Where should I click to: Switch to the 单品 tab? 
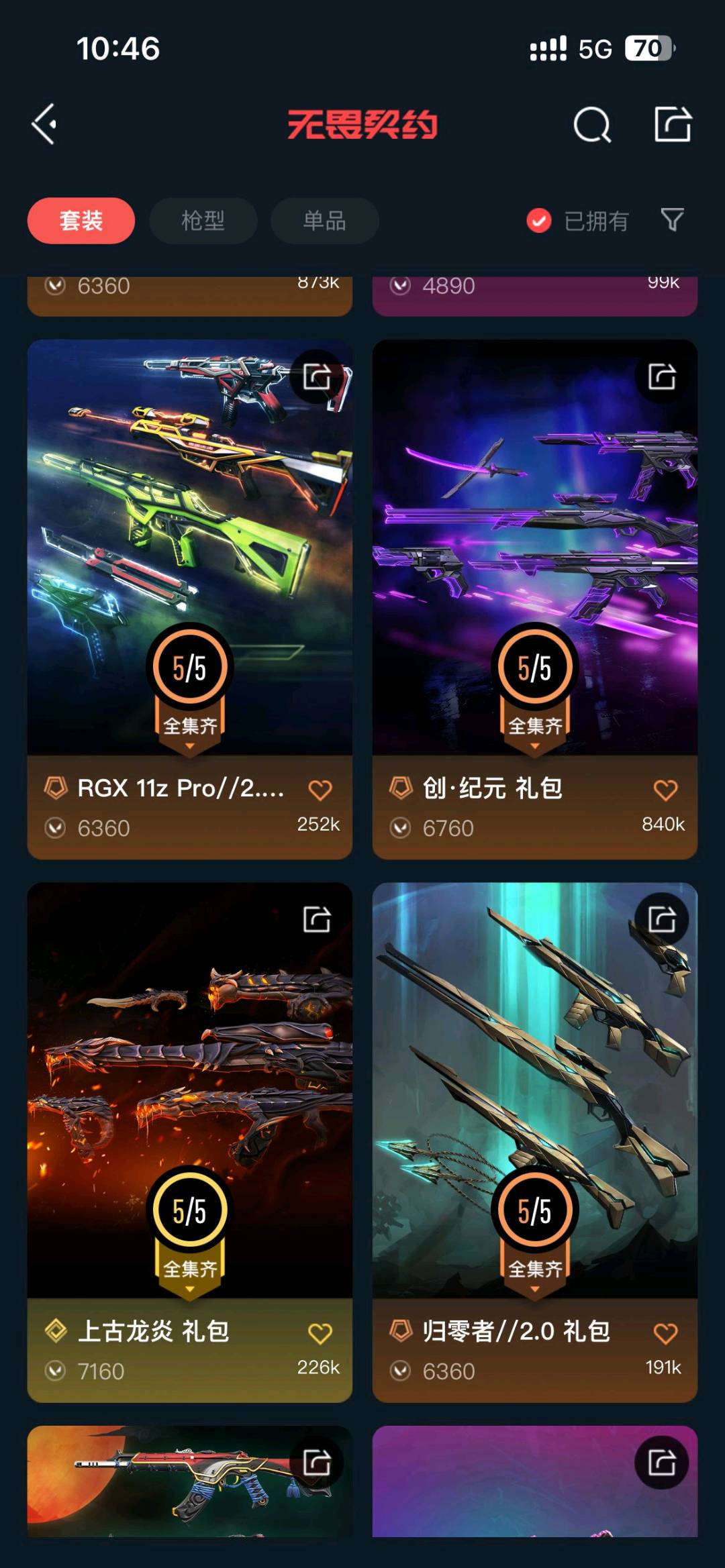click(x=325, y=221)
